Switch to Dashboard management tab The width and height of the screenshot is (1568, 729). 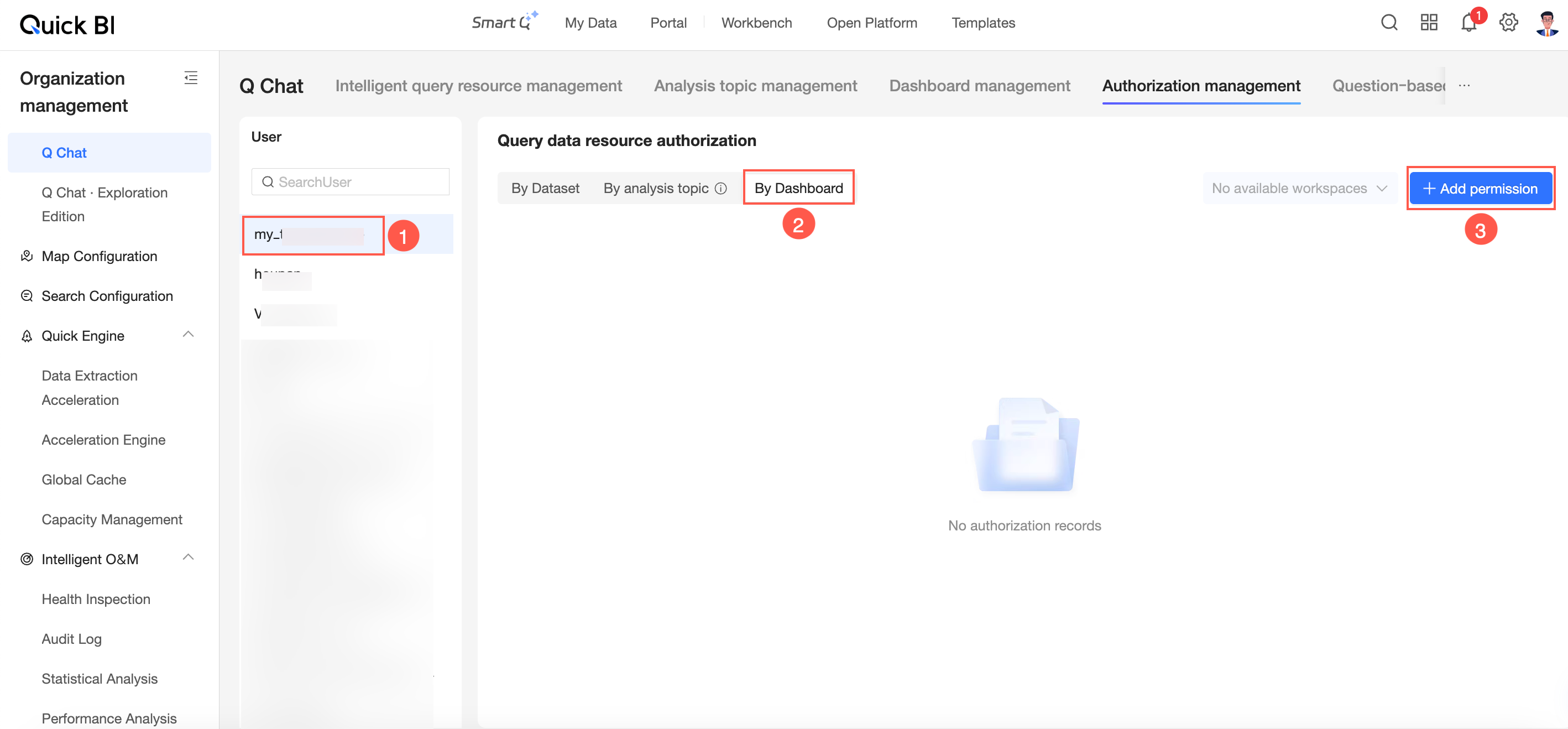[979, 86]
